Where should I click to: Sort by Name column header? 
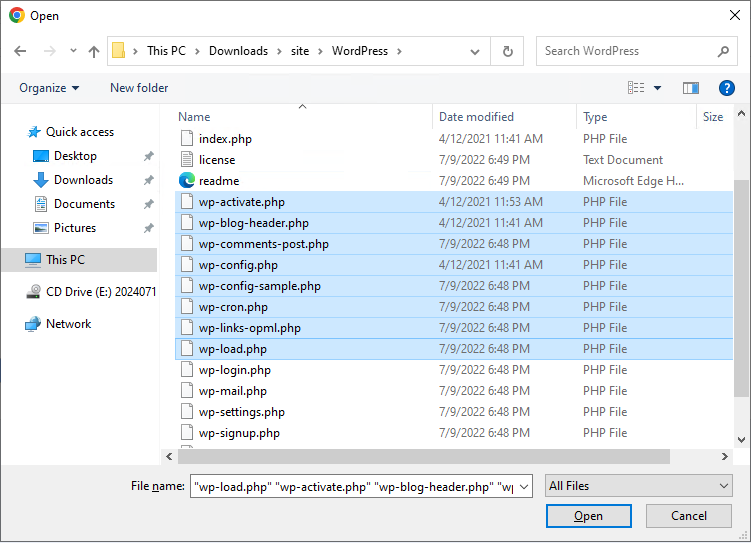(194, 117)
